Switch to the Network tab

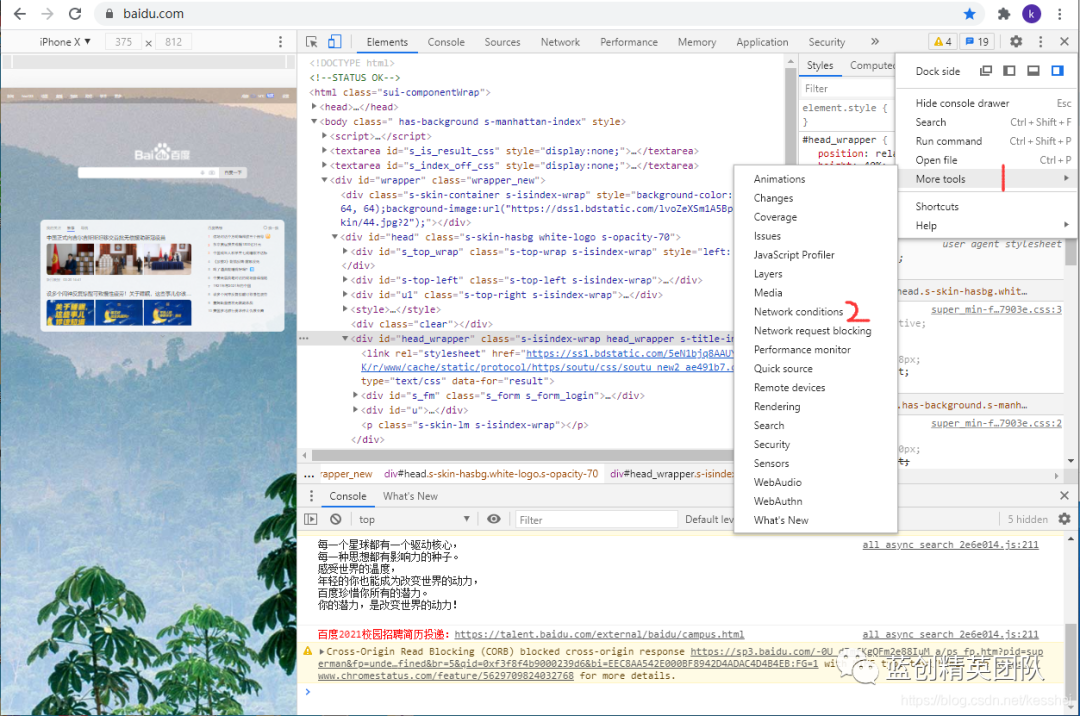pos(560,42)
